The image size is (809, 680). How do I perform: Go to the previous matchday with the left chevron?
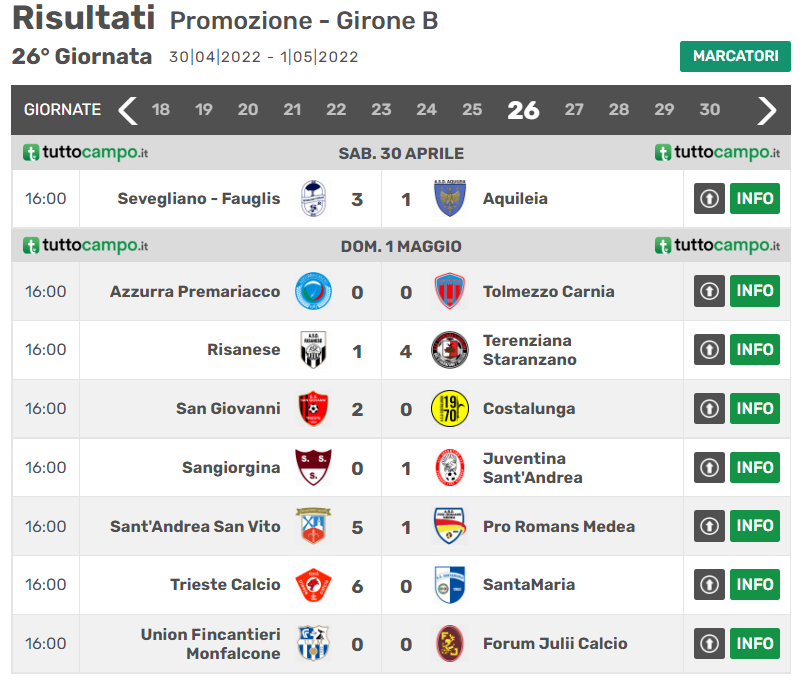128,110
